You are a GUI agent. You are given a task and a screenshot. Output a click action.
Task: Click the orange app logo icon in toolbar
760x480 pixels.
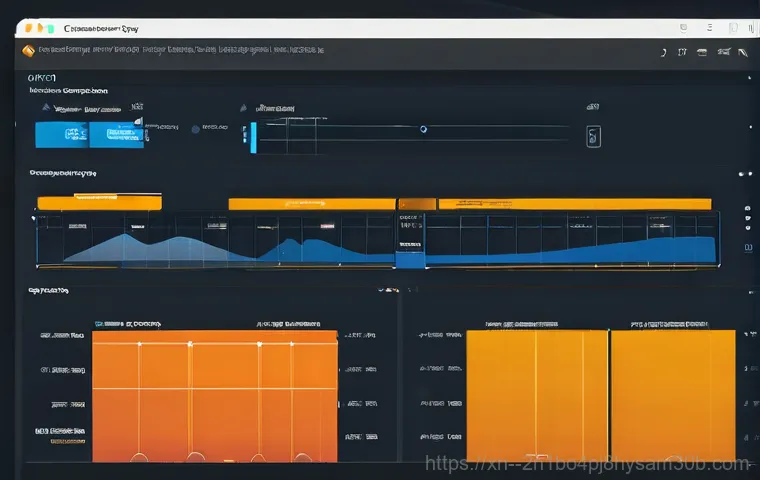click(x=28, y=49)
